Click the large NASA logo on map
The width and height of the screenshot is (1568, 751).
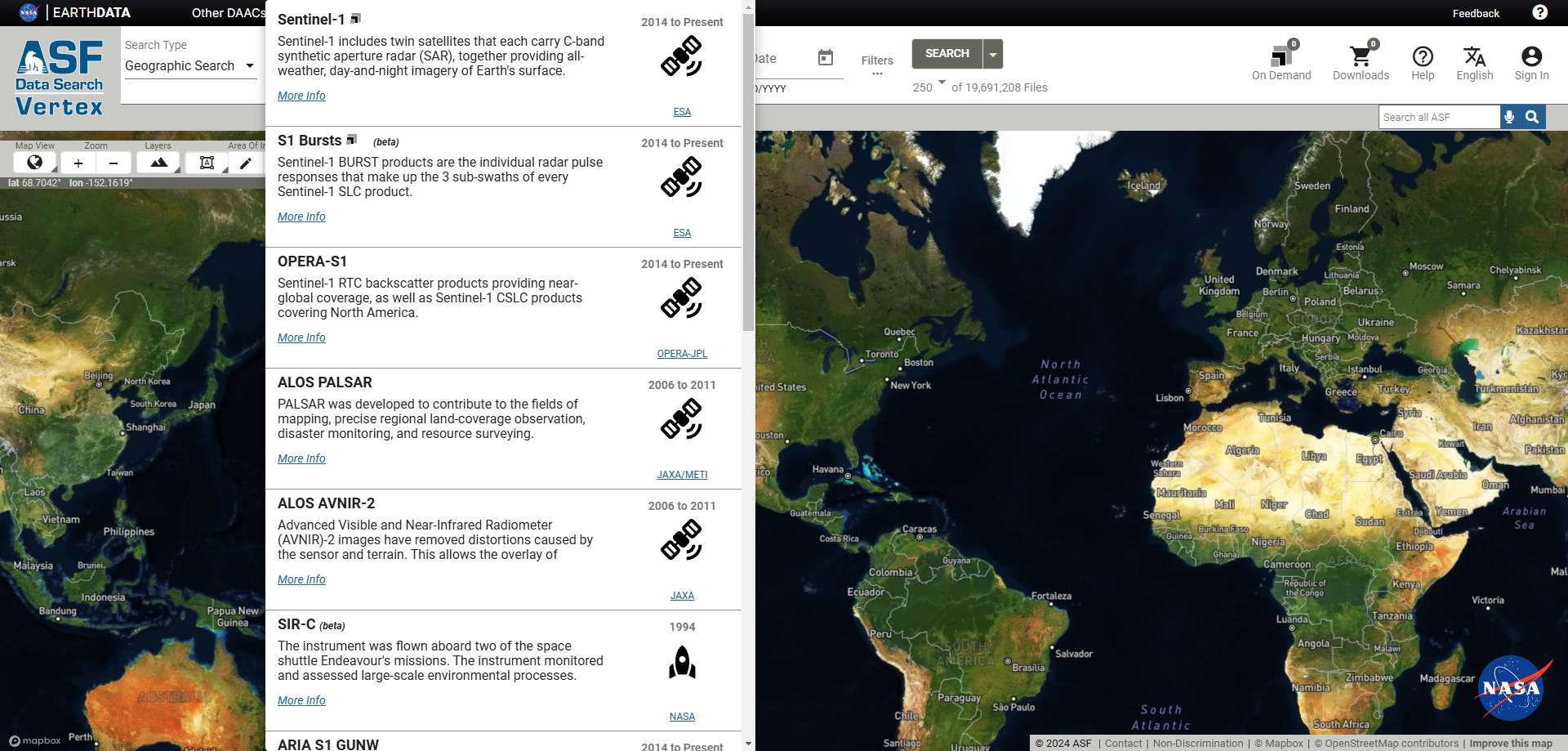(x=1513, y=687)
